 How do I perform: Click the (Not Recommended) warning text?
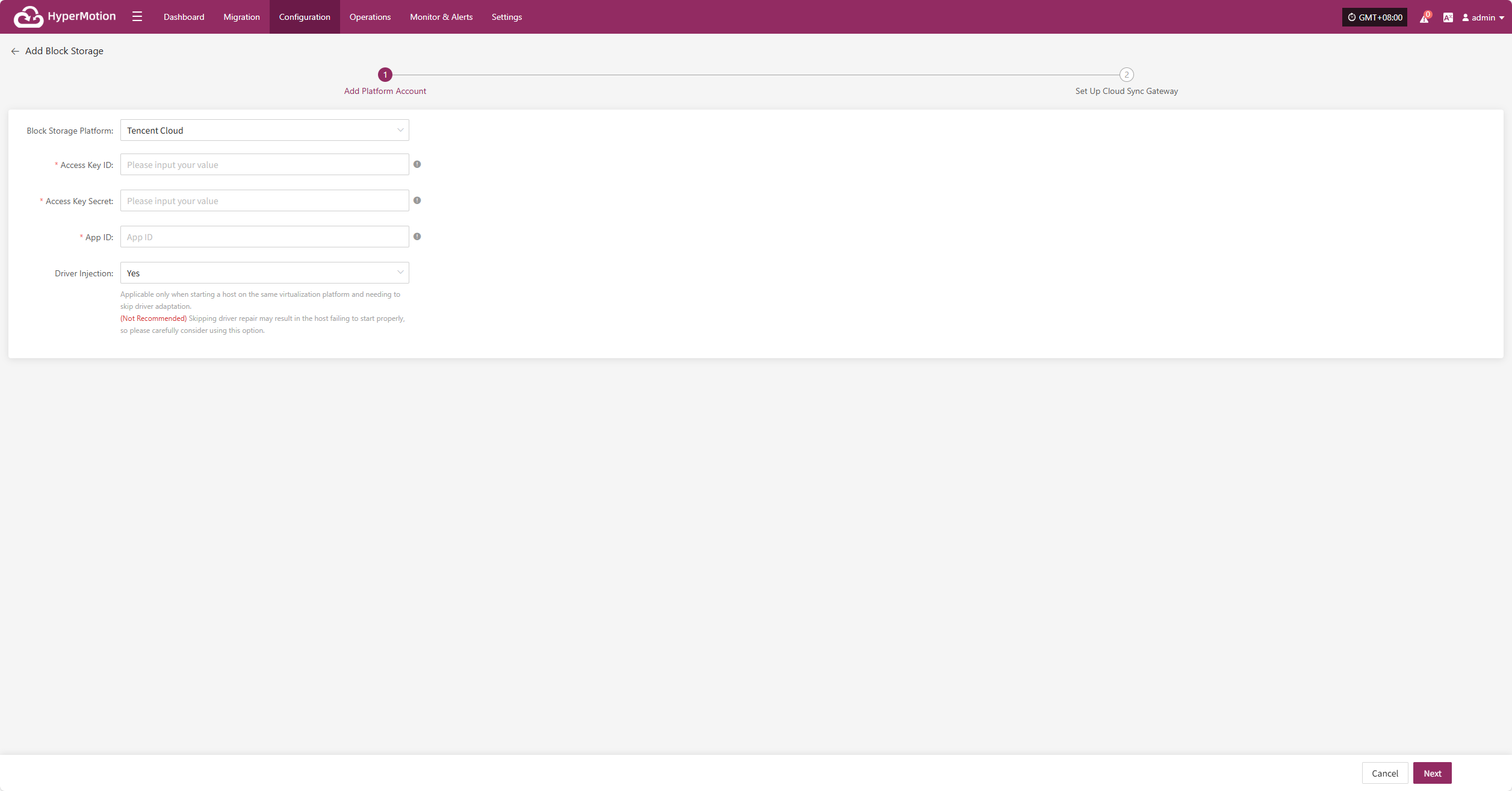[x=153, y=318]
